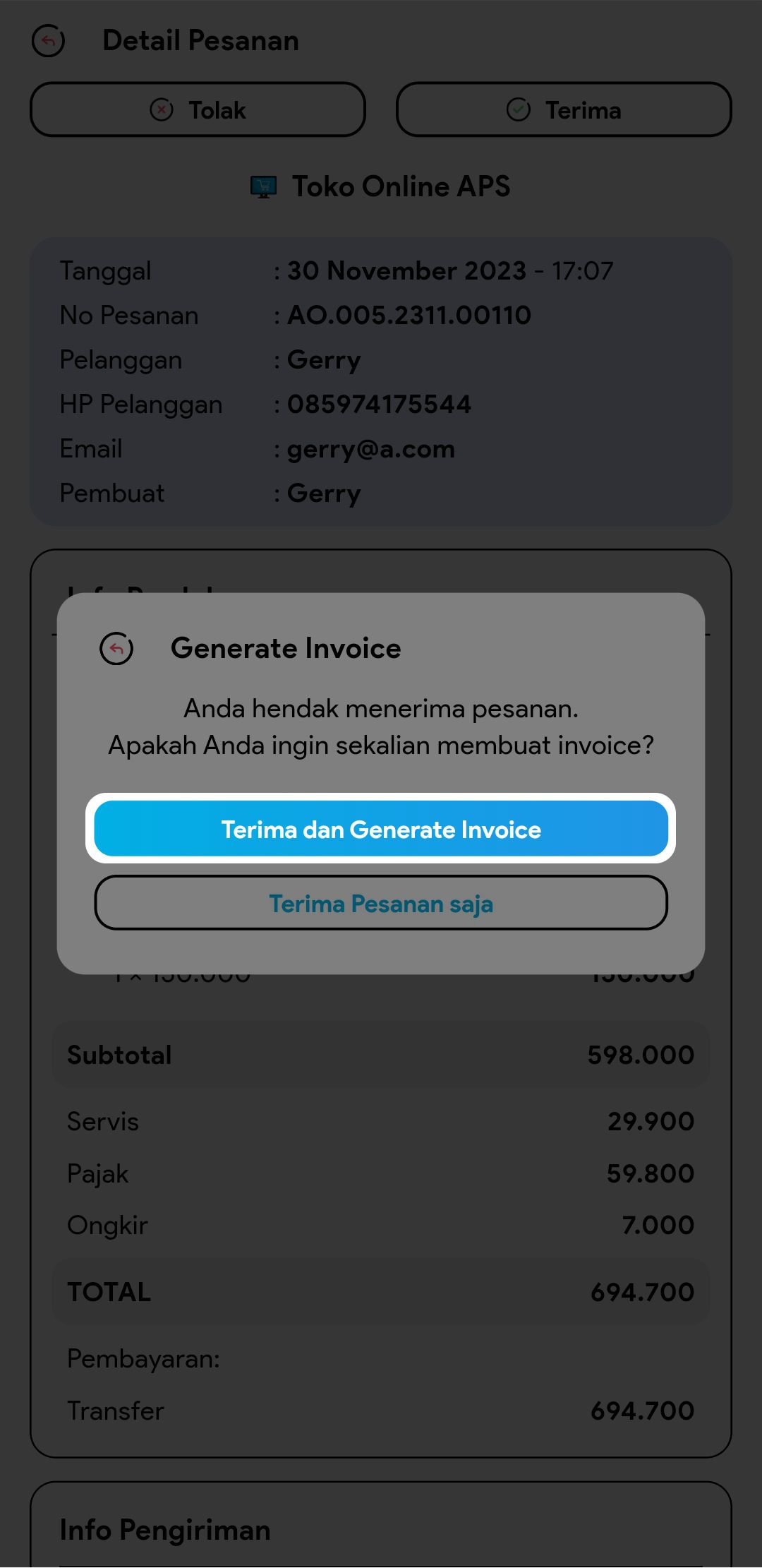This screenshot has height=1568, width=762.
Task: Tap the Servis 29.900 line
Action: click(x=381, y=1122)
